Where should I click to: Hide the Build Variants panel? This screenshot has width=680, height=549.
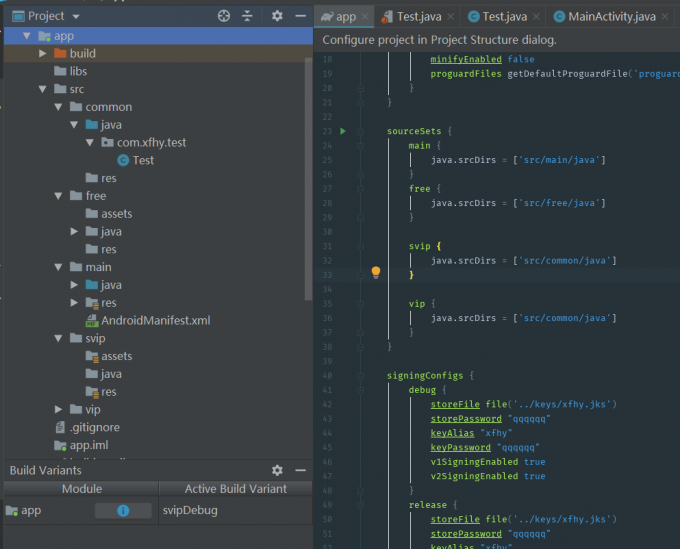301,470
